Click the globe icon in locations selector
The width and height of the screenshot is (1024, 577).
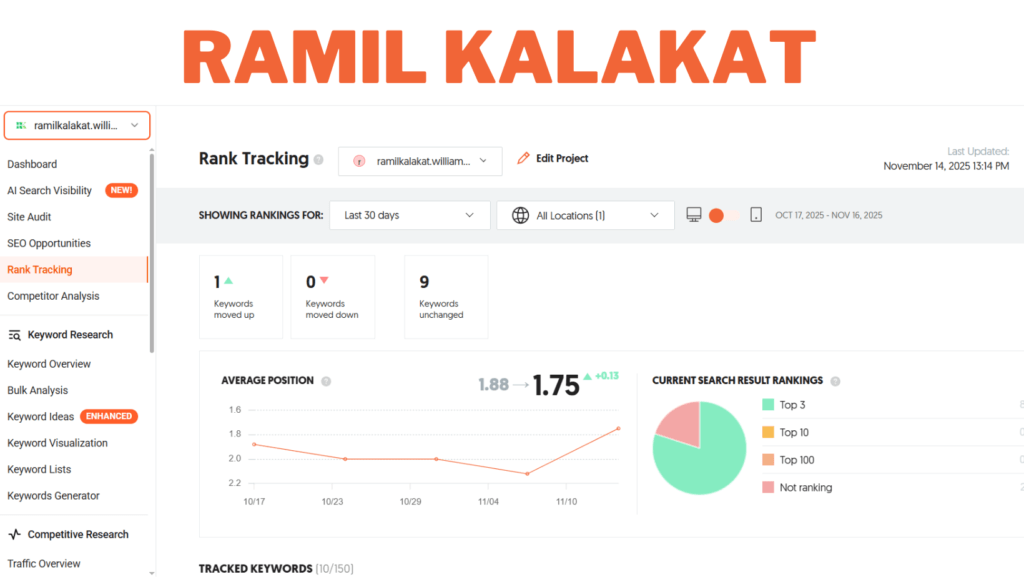(x=520, y=215)
